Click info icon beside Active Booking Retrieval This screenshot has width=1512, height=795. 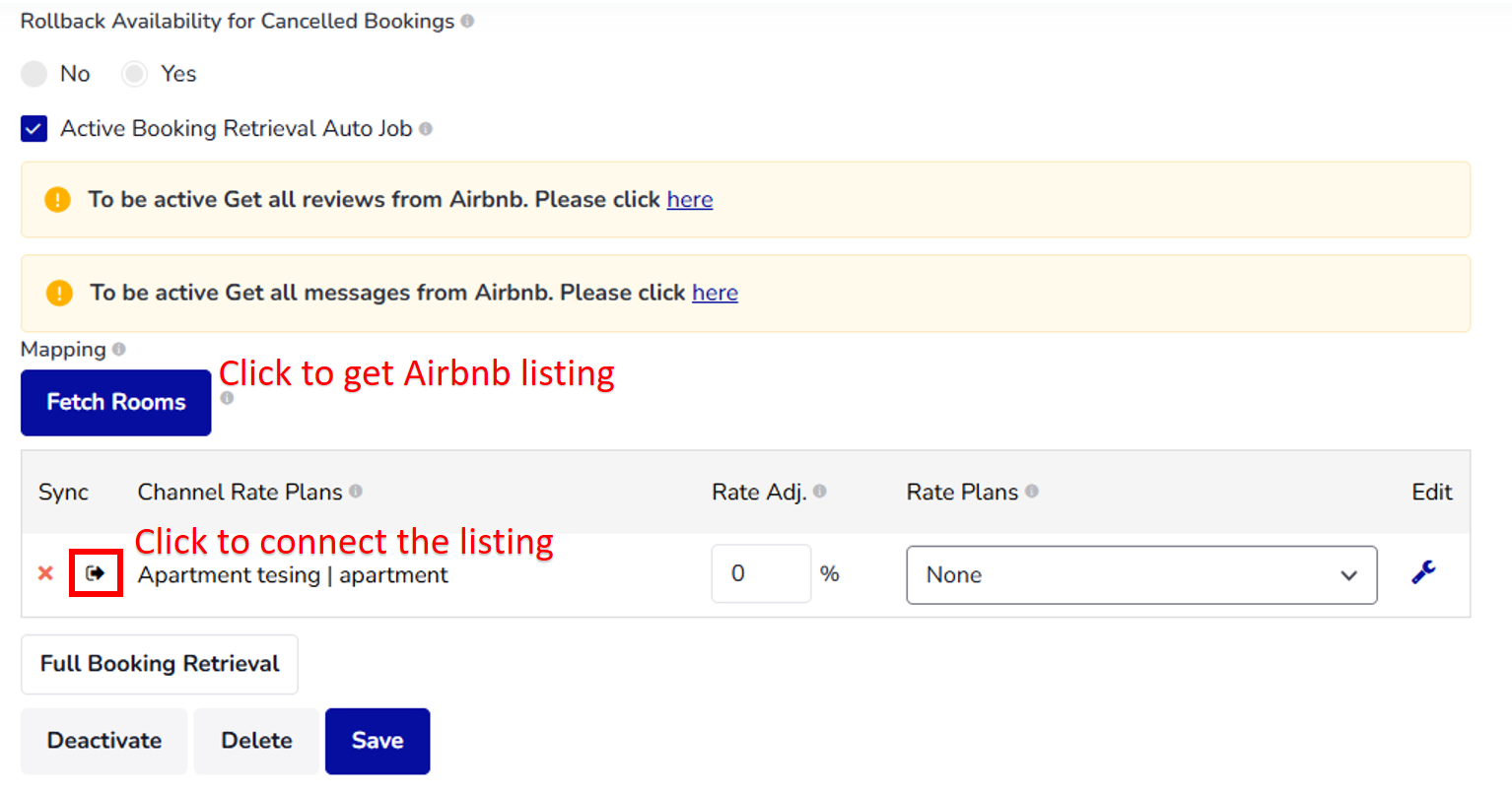click(x=426, y=129)
